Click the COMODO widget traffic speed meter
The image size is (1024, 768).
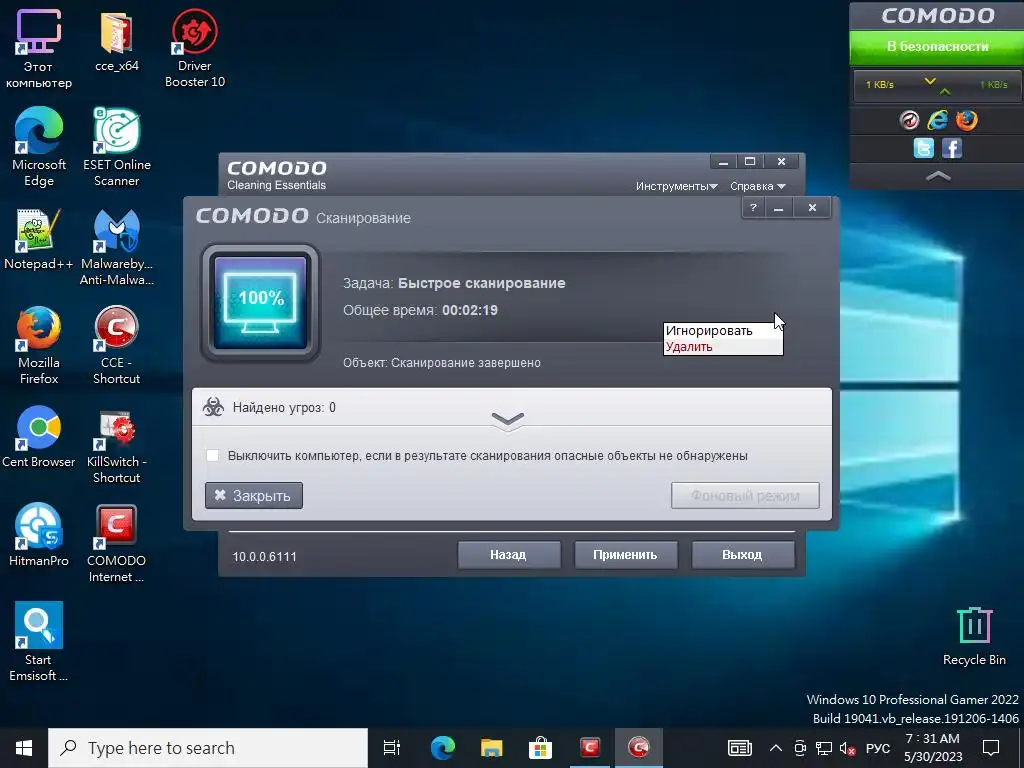click(937, 85)
